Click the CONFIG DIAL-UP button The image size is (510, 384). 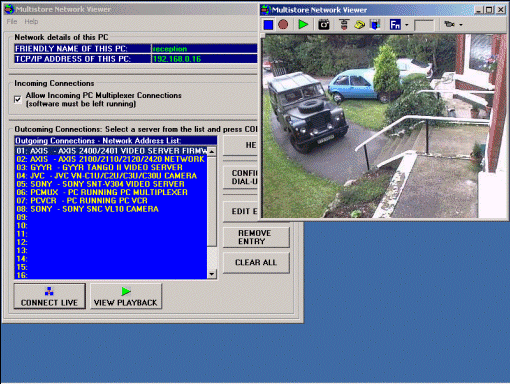point(241,177)
